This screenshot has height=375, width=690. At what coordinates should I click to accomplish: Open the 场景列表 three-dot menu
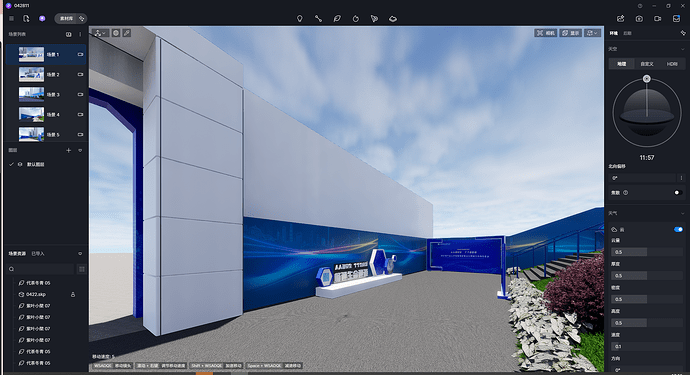80,34
